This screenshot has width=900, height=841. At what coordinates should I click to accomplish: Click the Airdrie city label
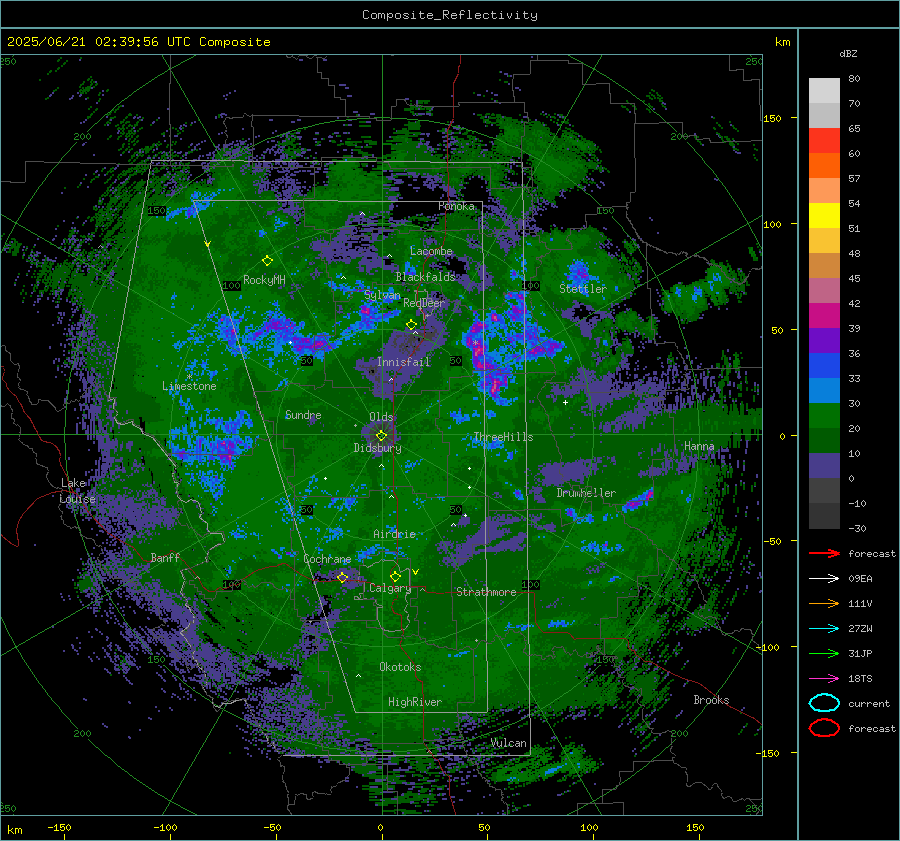point(394,534)
